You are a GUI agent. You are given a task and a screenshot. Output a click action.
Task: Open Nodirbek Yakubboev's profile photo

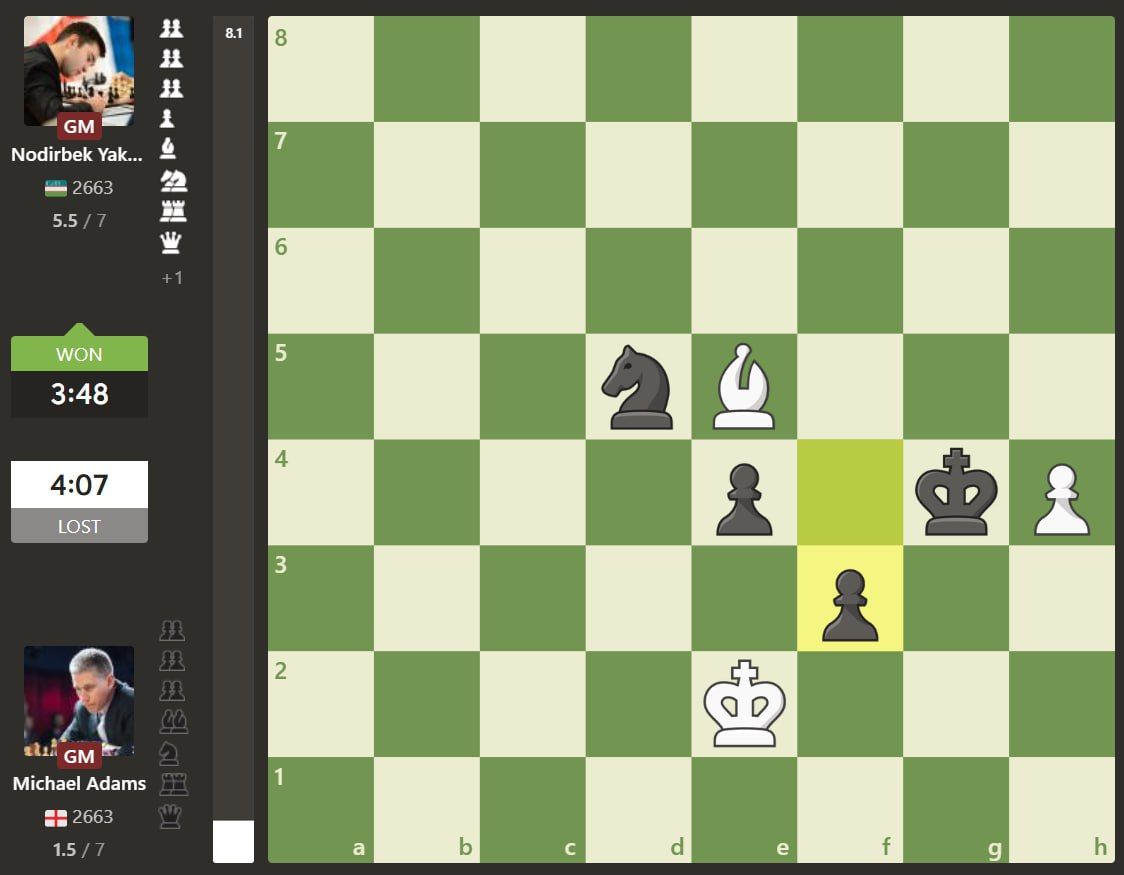click(79, 71)
